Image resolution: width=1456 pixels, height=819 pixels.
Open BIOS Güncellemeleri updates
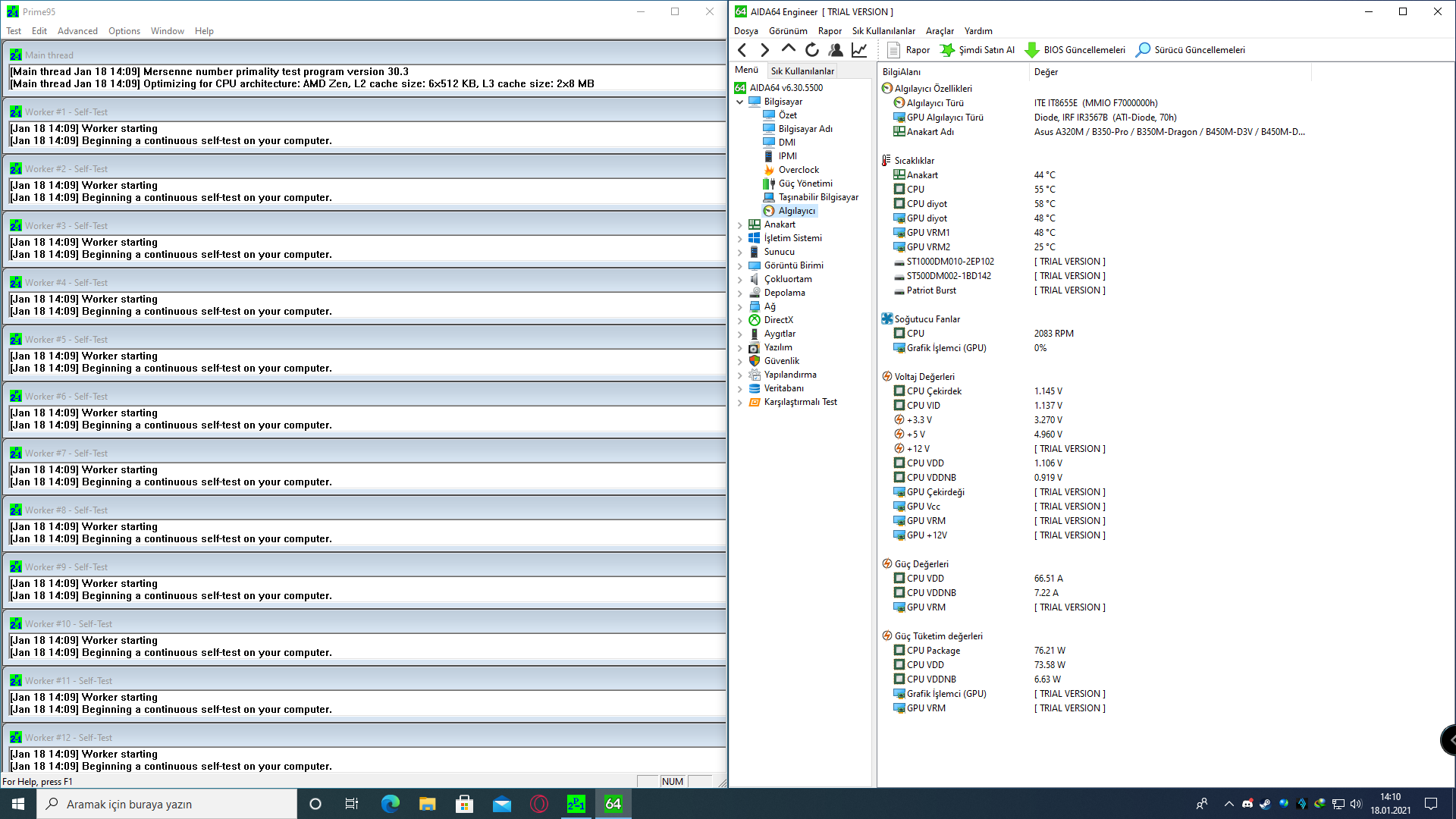pos(1075,50)
